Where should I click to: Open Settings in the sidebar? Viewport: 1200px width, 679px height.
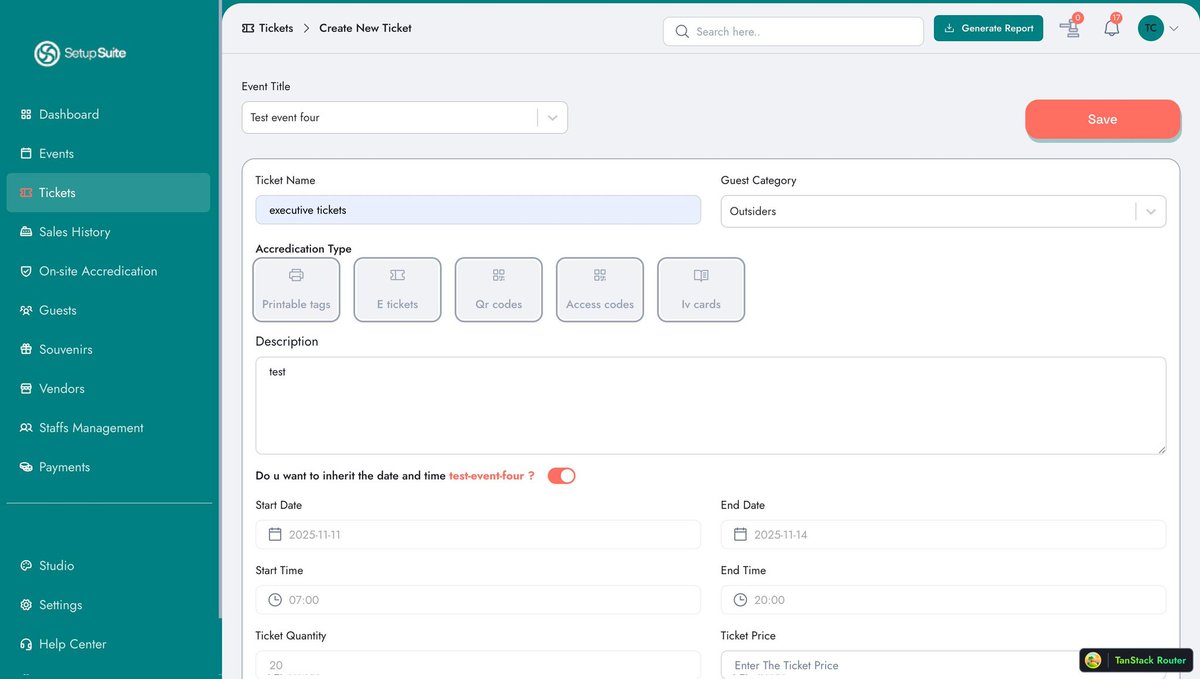[x=108, y=605]
